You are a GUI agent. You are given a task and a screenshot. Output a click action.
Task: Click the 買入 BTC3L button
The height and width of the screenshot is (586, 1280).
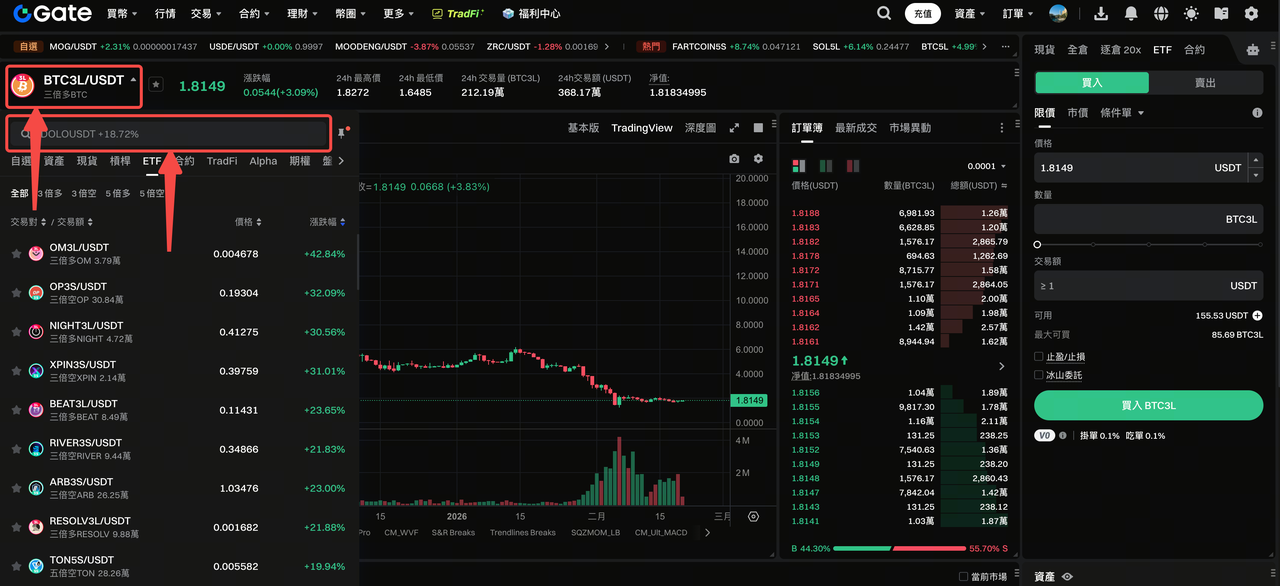(x=1148, y=405)
